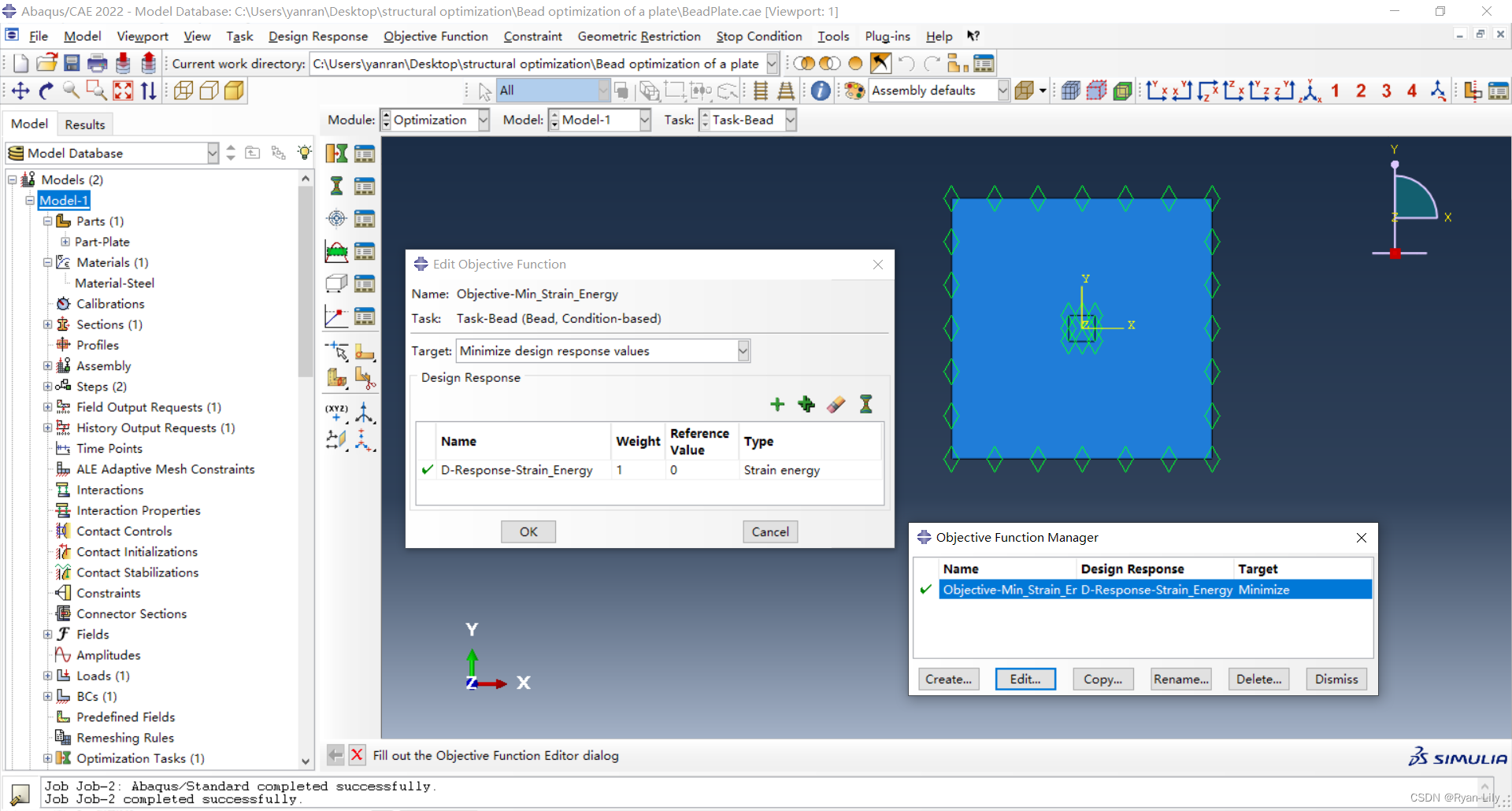
Task: Open the Model dropdown showing Model-1
Action: (x=645, y=120)
